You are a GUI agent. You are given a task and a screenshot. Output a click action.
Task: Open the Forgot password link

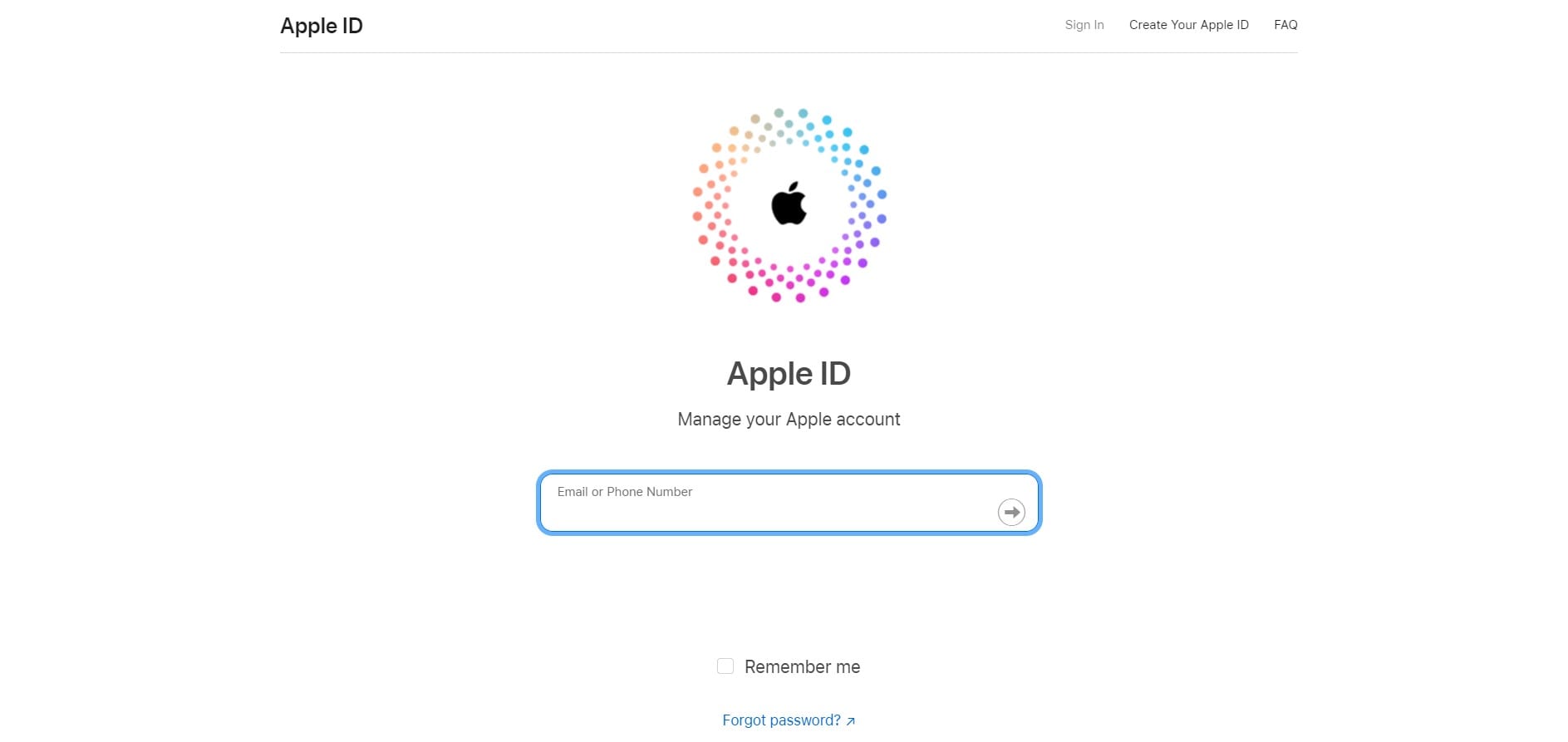click(781, 720)
